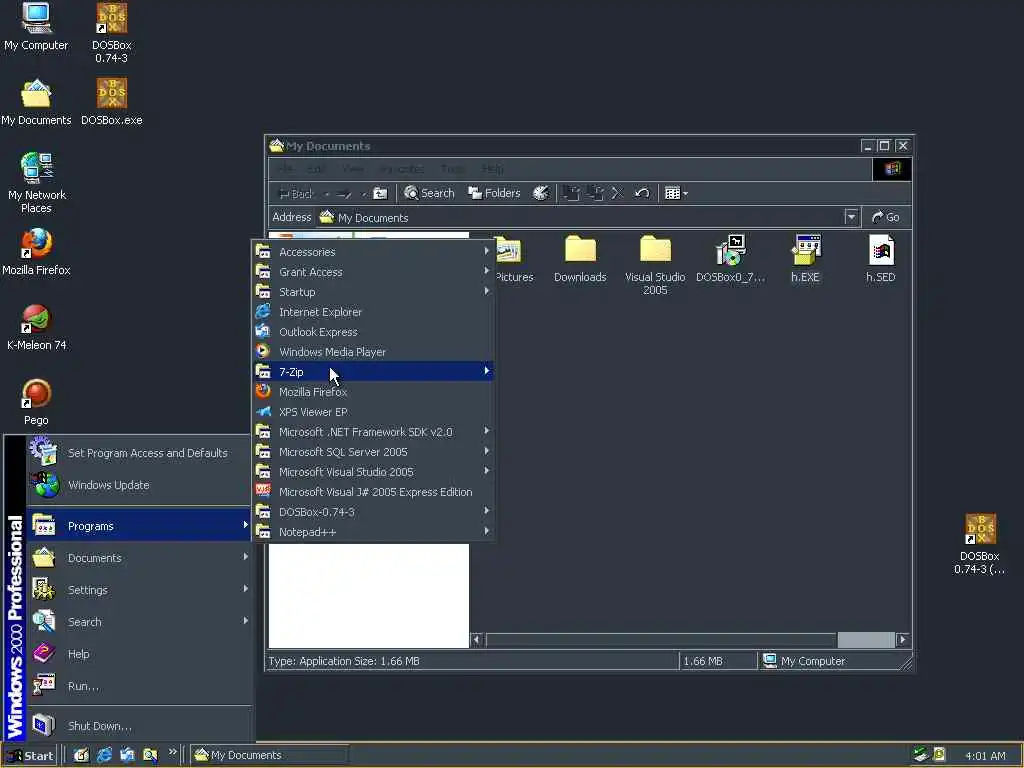Launch K-Meleon 74 desktop shortcut
Image resolution: width=1024 pixels, height=768 pixels.
pos(37,327)
